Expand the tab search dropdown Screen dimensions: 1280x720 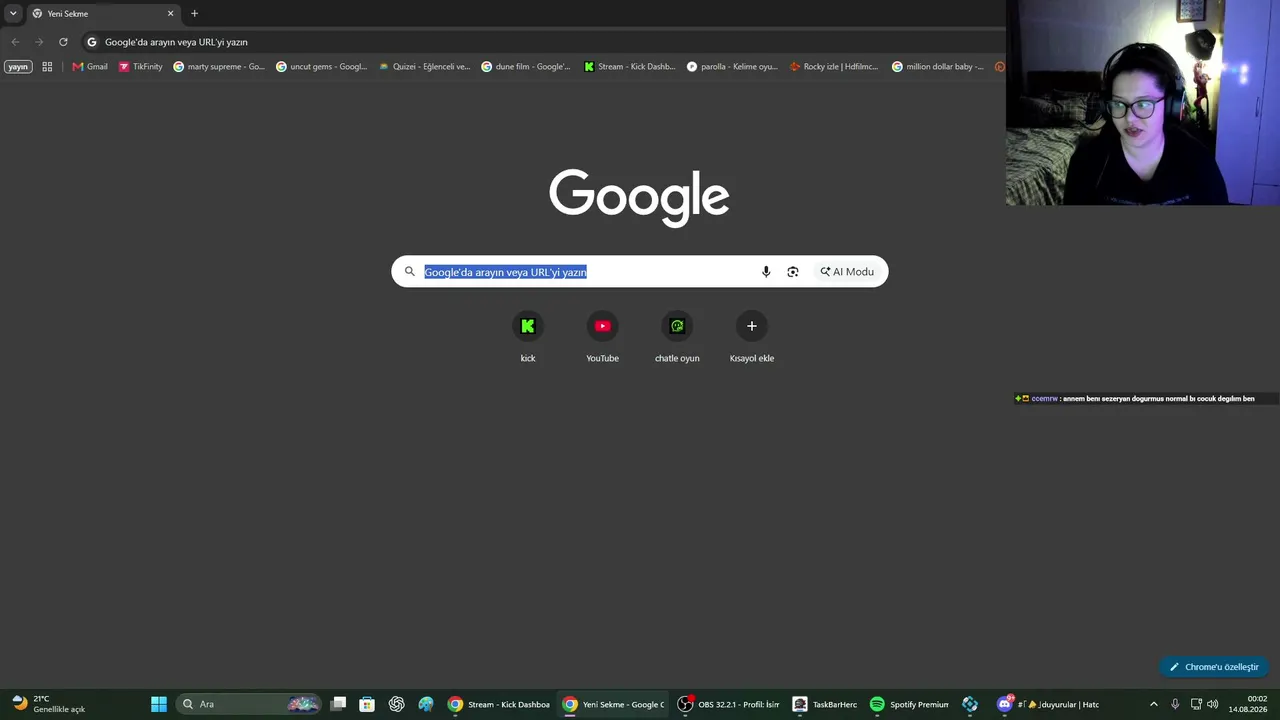[13, 14]
